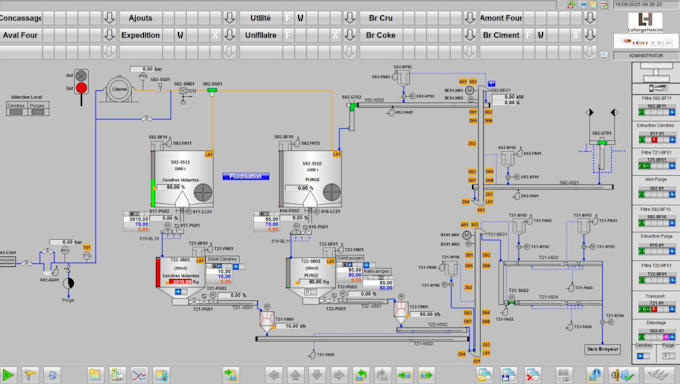Click blue button of Extraction Cendres group
Screen dimensions: 680x384
pyautogui.click(x=672, y=140)
